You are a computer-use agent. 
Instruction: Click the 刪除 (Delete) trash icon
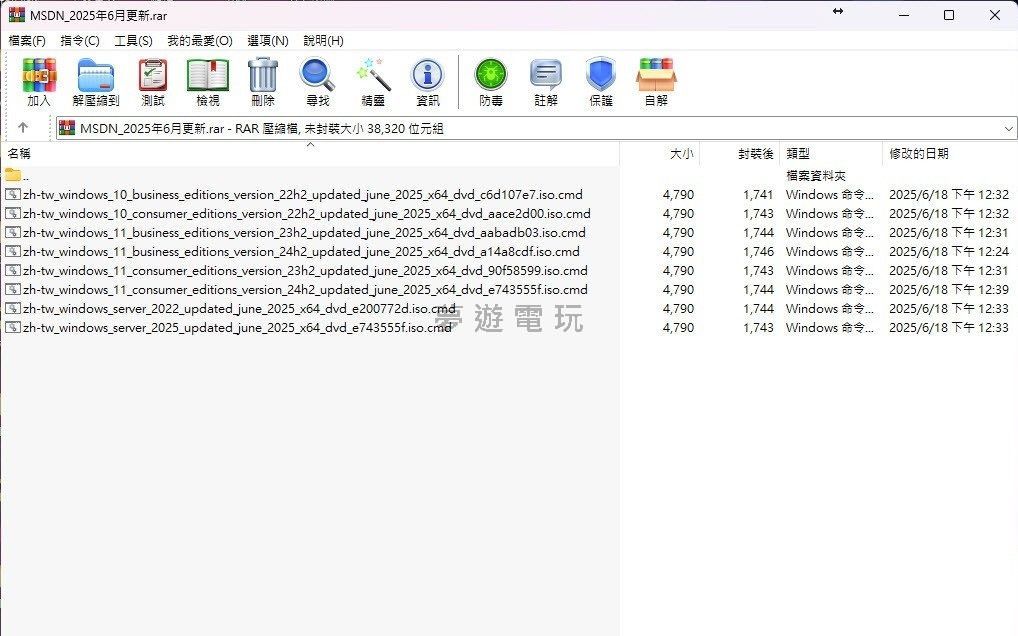point(263,82)
